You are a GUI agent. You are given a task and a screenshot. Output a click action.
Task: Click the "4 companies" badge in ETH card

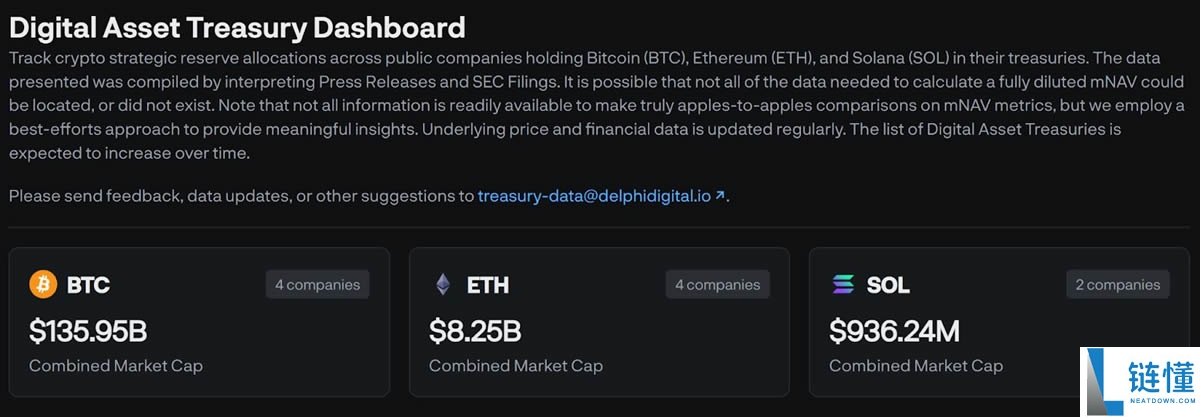tap(717, 285)
